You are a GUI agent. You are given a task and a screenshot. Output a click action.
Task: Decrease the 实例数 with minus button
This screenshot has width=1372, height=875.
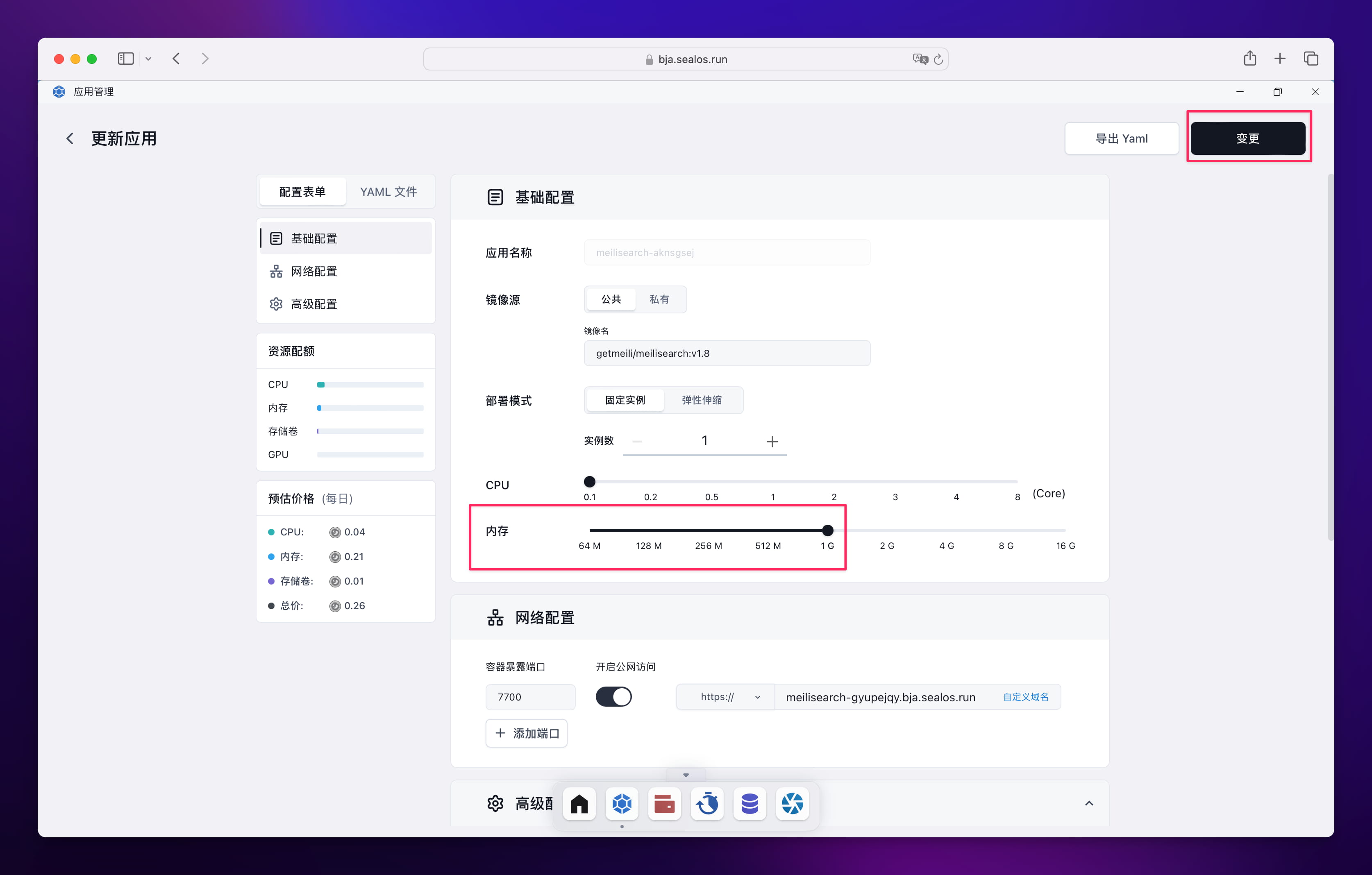[637, 442]
